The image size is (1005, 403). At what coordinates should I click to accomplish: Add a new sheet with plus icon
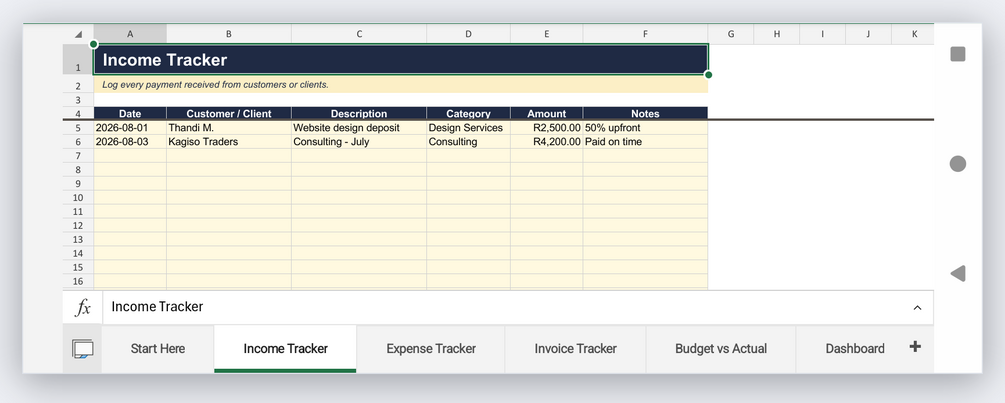tap(915, 347)
